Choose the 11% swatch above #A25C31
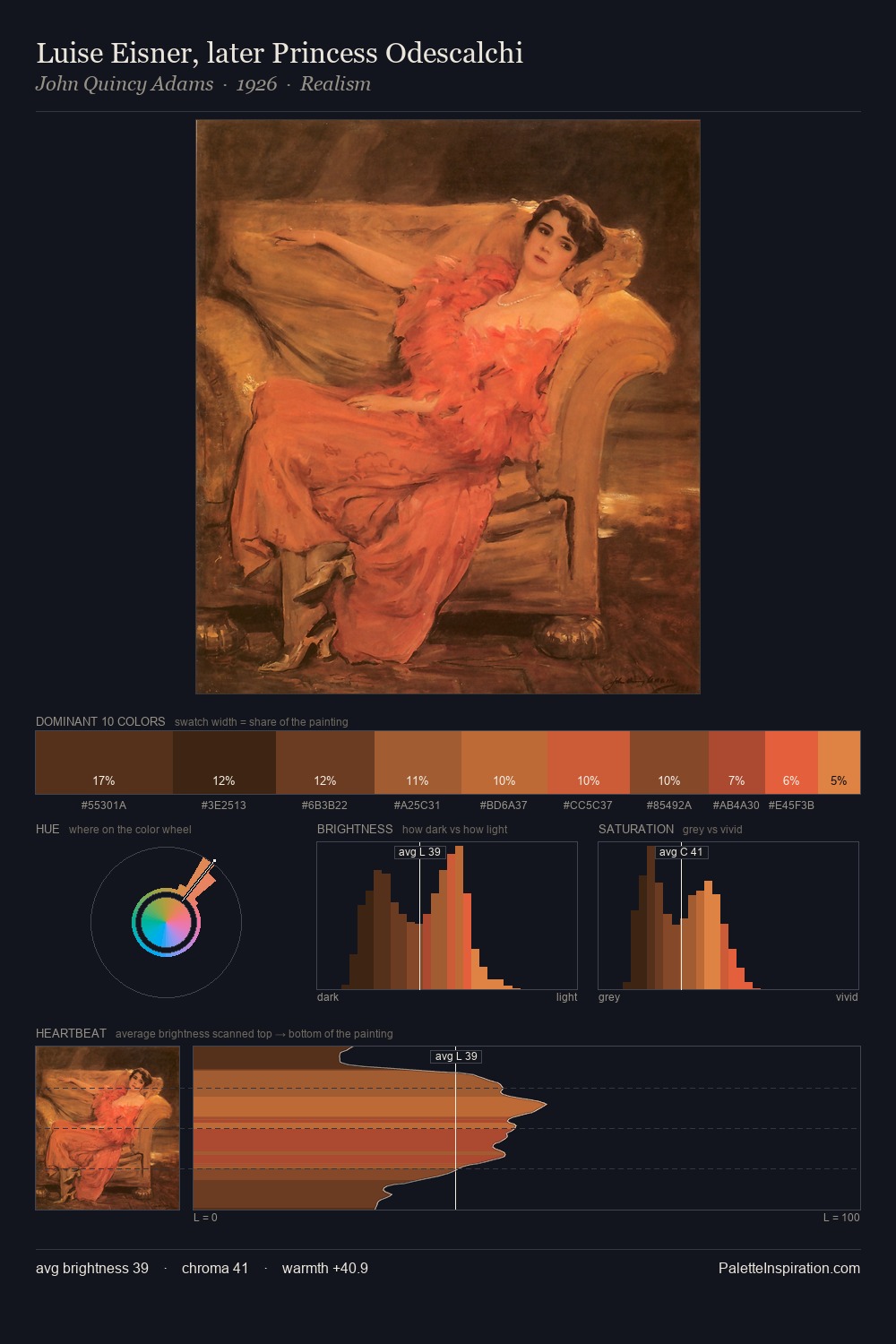The width and height of the screenshot is (896, 1344). (418, 762)
